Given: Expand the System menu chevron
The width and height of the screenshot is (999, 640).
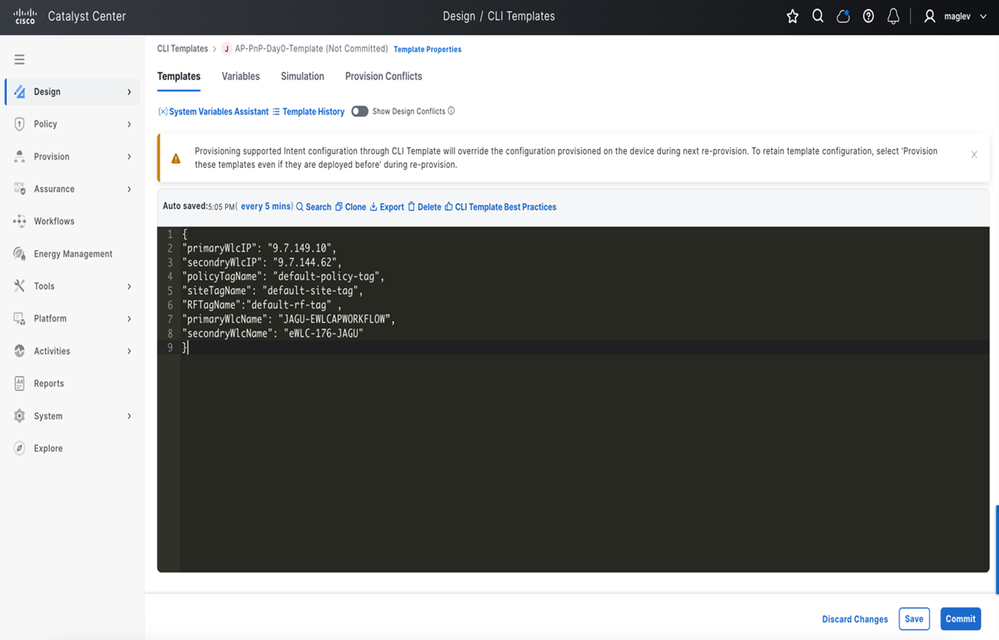Looking at the screenshot, I should (x=129, y=416).
